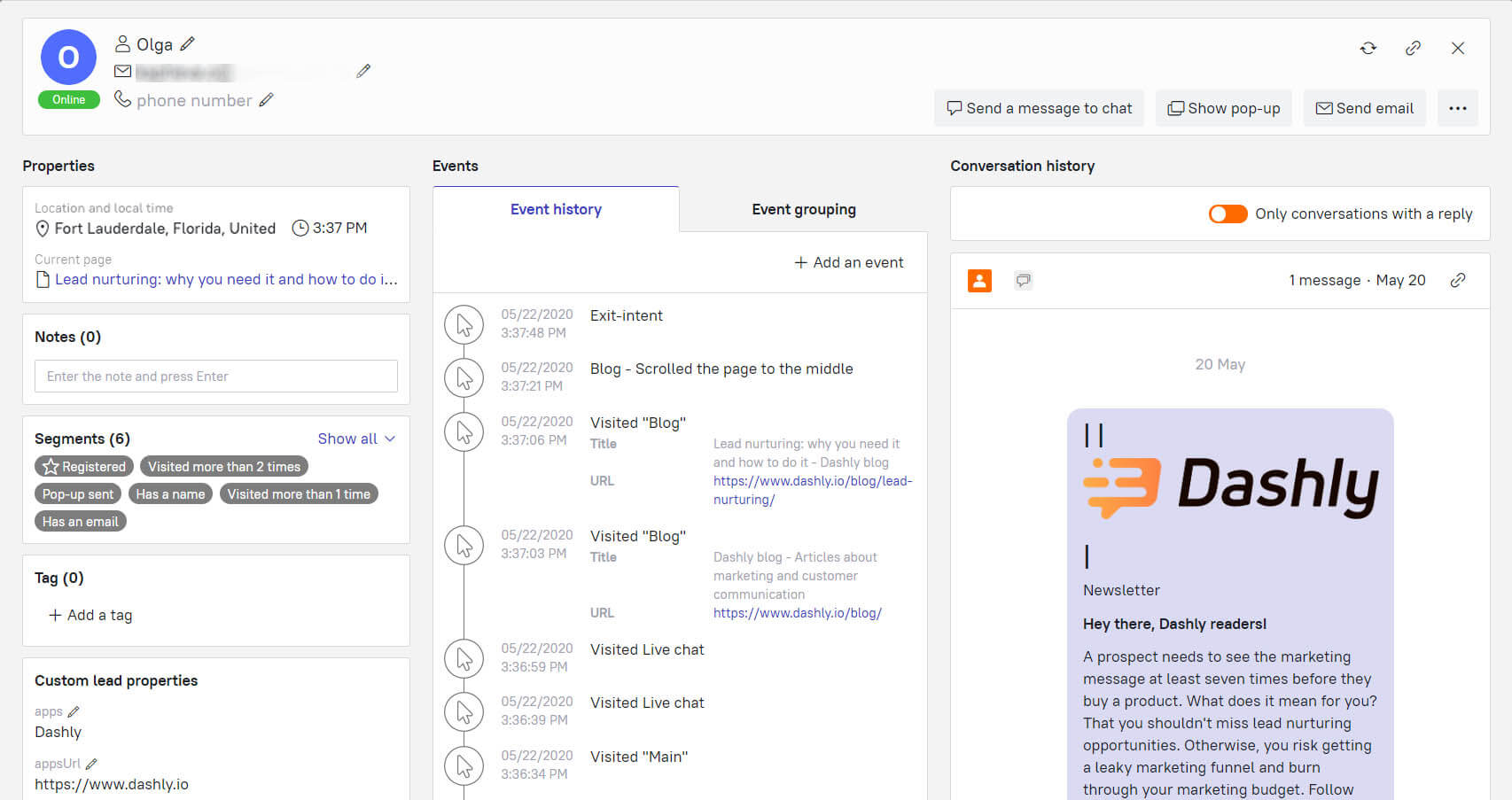Close the lead card with X icon

click(x=1458, y=48)
